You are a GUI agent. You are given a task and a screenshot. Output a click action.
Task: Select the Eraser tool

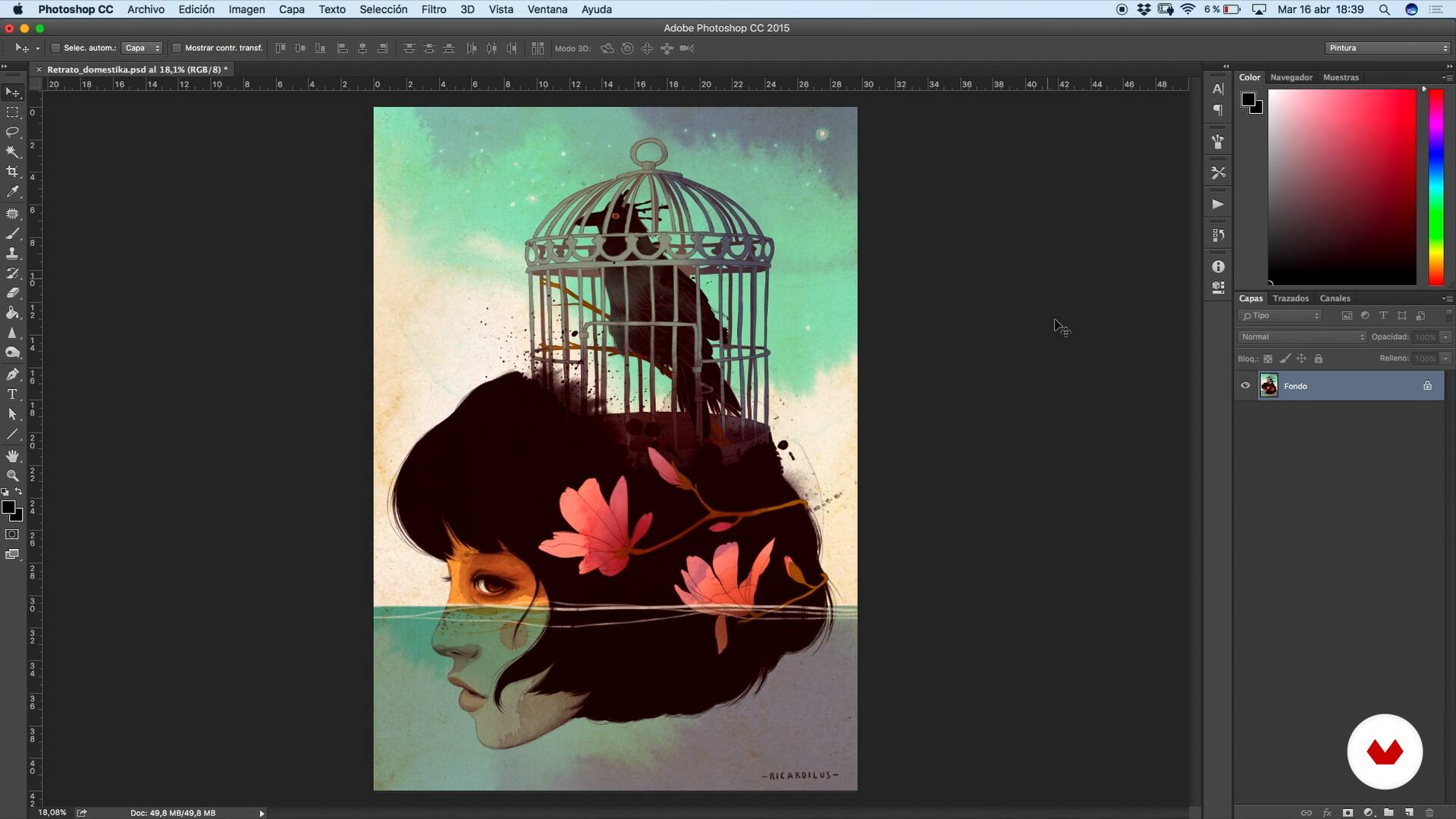tap(12, 293)
